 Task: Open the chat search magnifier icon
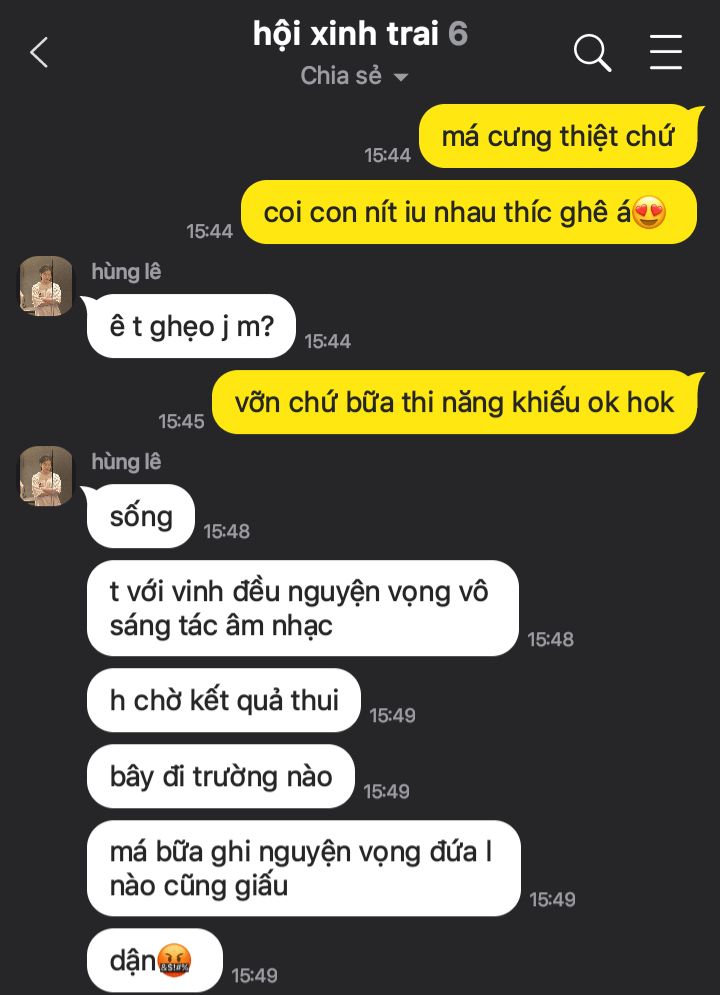pyautogui.click(x=592, y=53)
